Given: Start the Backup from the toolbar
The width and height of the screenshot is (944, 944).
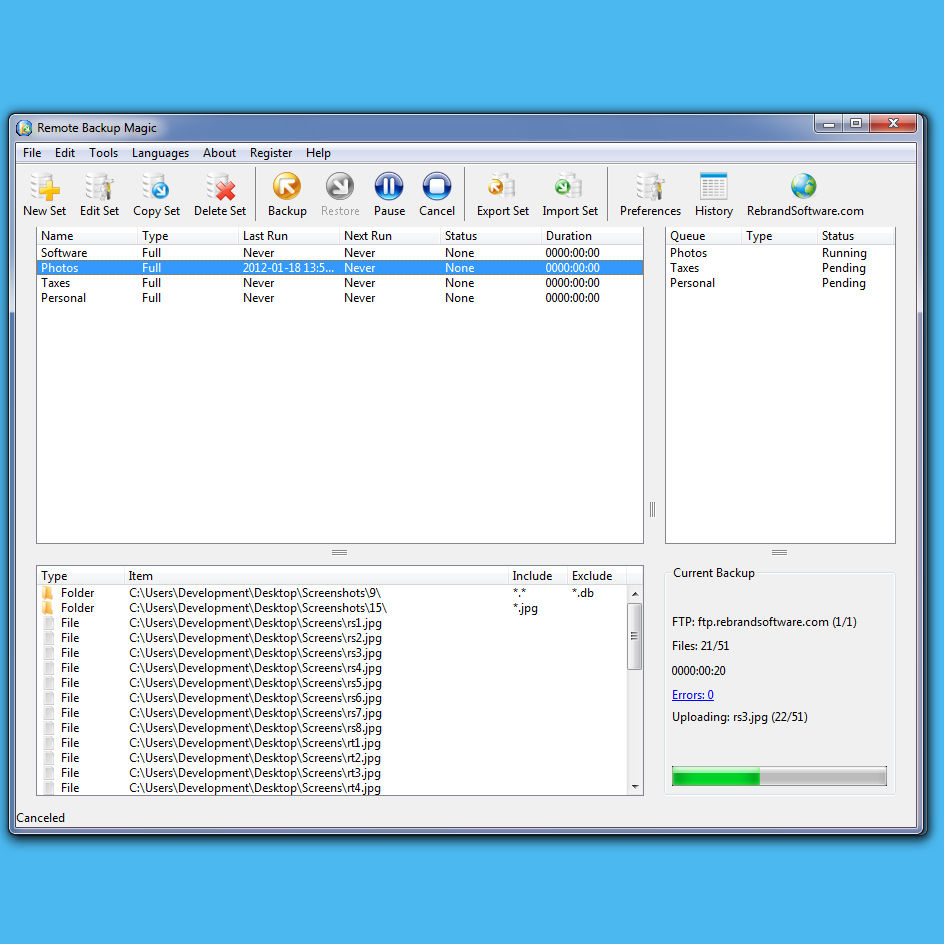Looking at the screenshot, I should (287, 194).
